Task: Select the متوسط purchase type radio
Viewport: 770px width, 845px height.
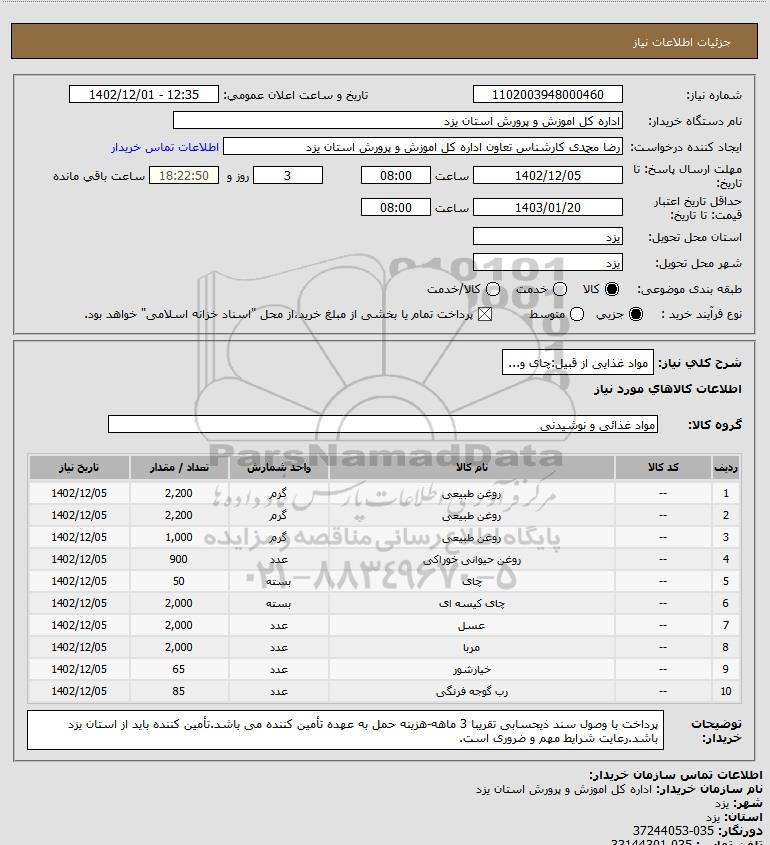Action: click(x=577, y=314)
